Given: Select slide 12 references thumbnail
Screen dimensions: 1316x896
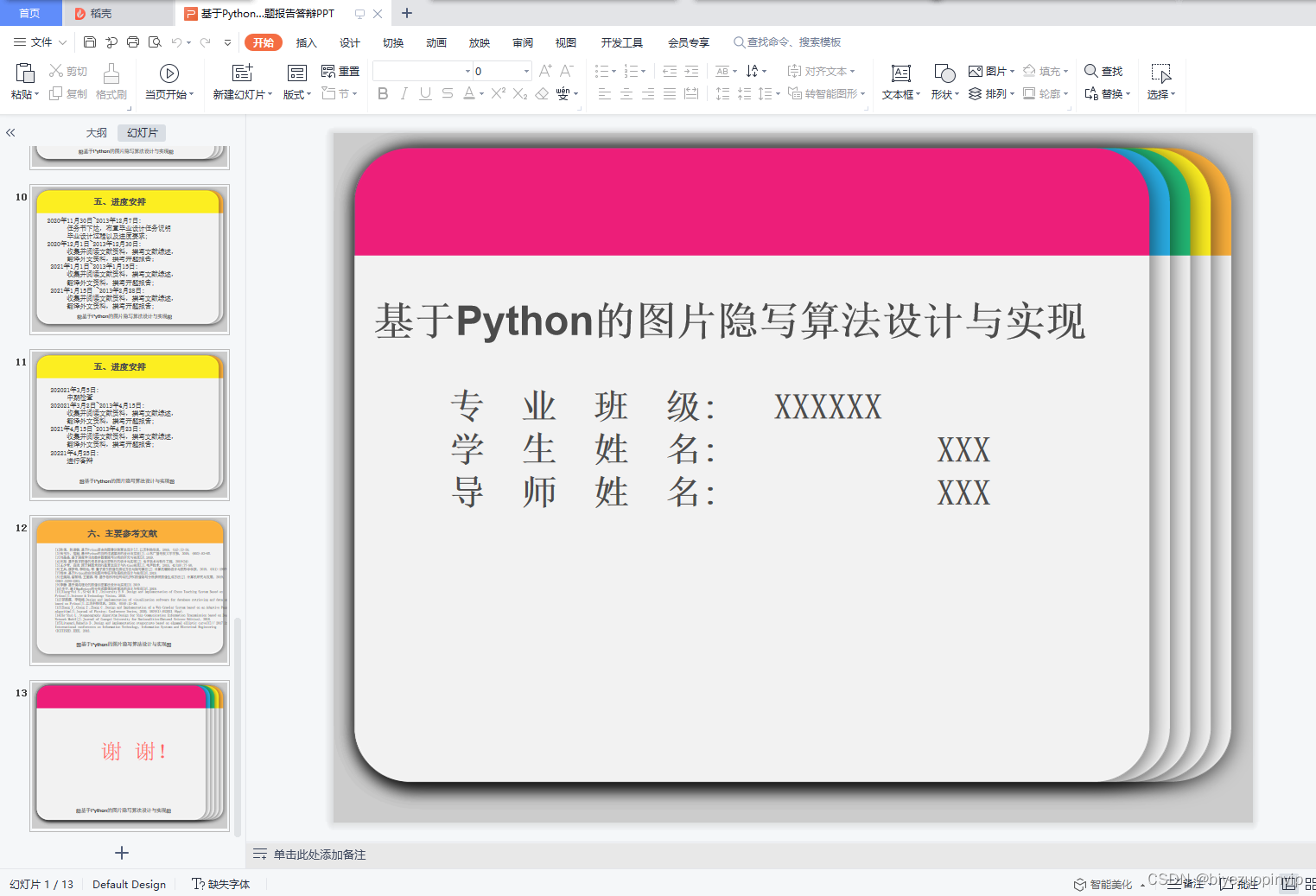Looking at the screenshot, I should (x=130, y=590).
